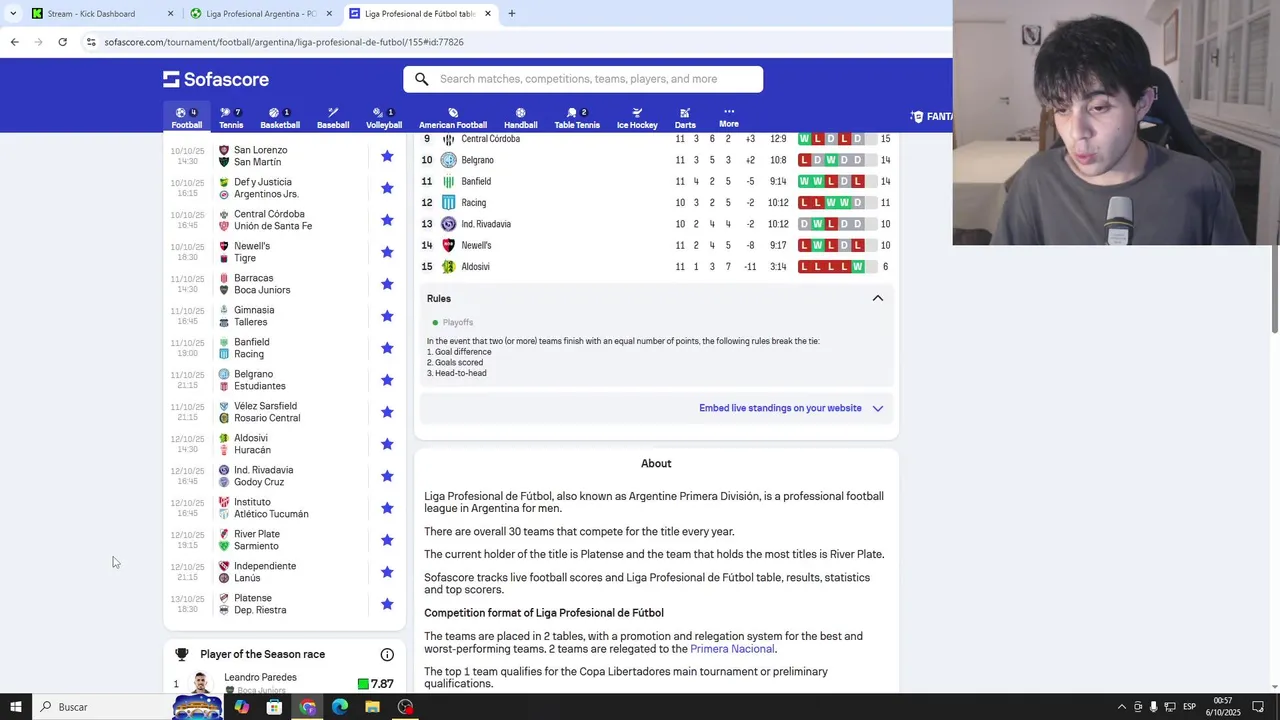Toggle star for Aldosivi vs Huracán
The image size is (1280, 720).
(387, 444)
